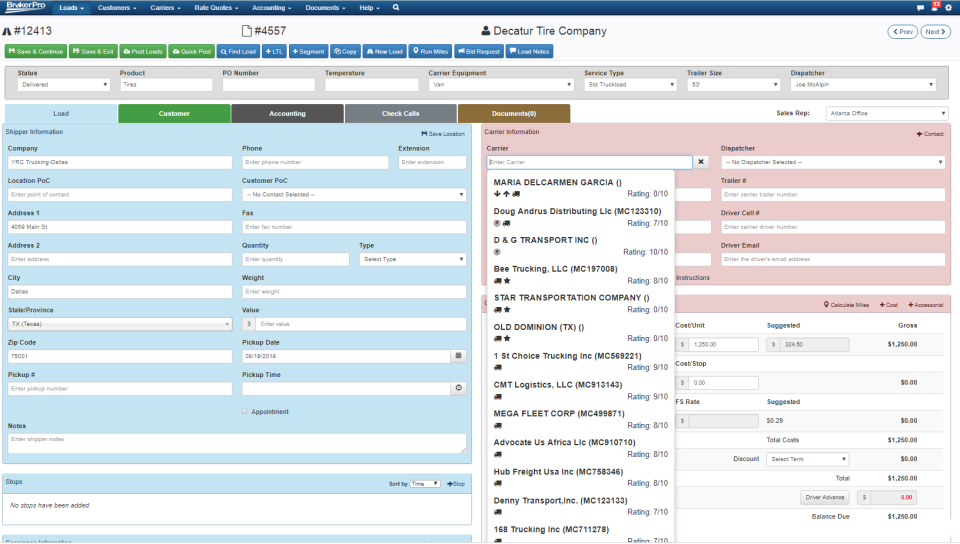Click the search magnifier icon in top menu
The width and height of the screenshot is (960, 544).
(x=396, y=7)
